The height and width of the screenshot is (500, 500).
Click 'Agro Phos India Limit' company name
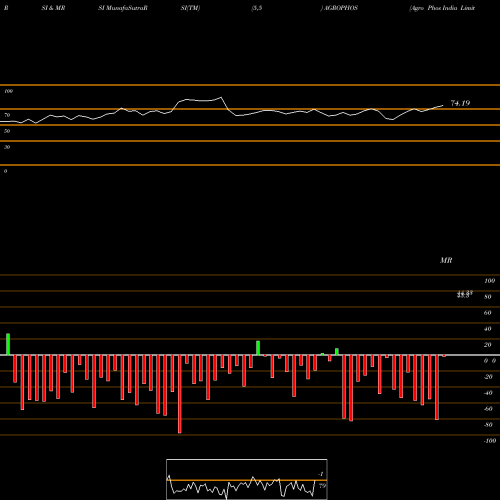click(442, 8)
